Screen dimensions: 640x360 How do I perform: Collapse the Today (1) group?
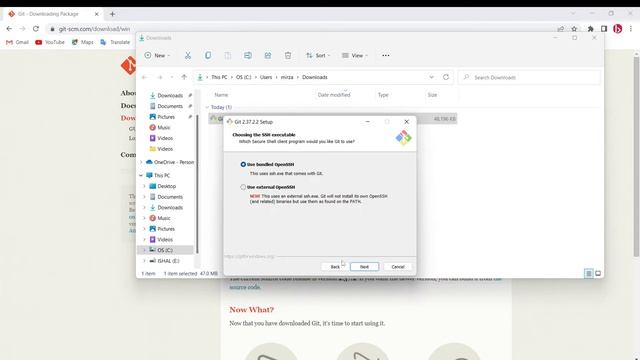coord(207,107)
